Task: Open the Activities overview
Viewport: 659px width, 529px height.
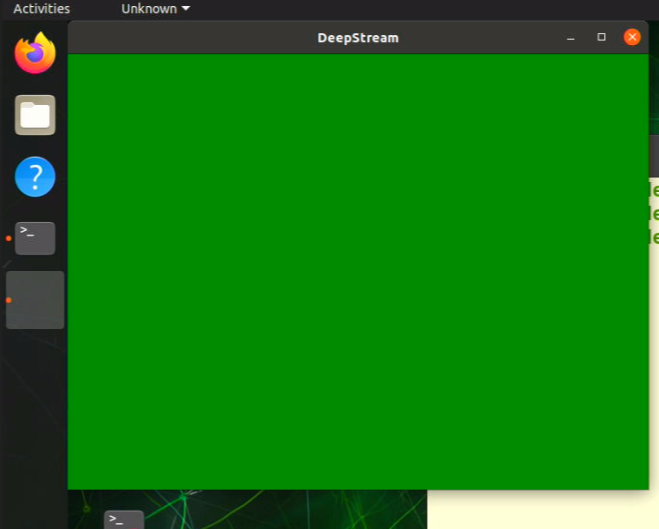Action: coord(41,8)
